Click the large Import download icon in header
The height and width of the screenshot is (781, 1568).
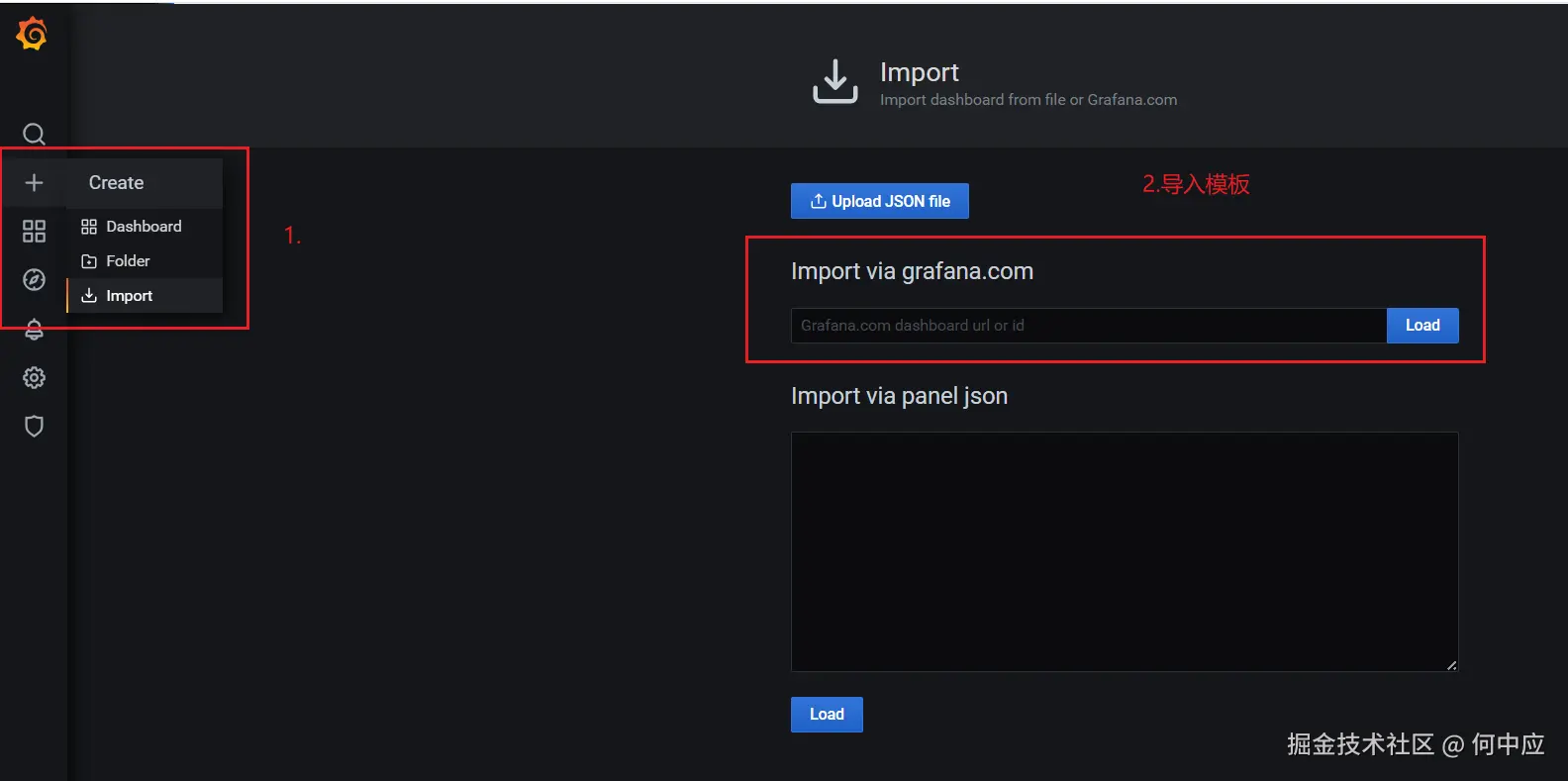[835, 81]
